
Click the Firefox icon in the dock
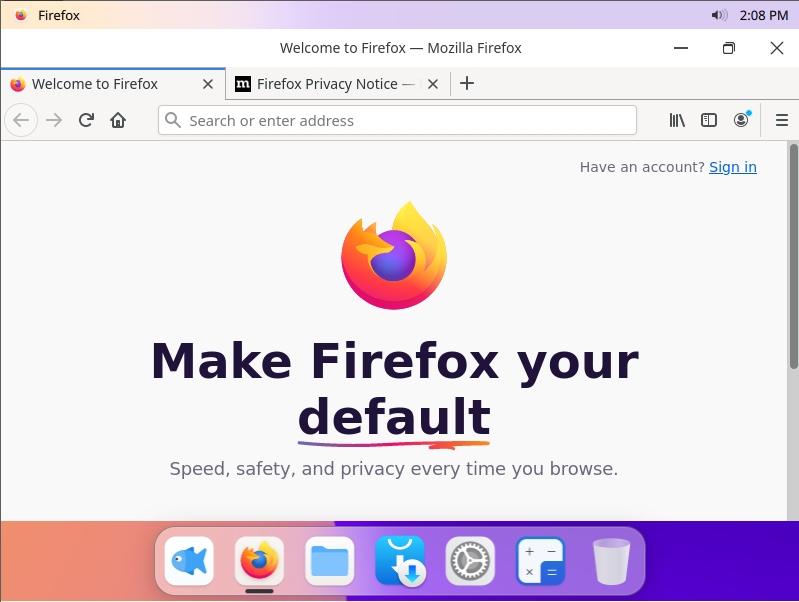tap(259, 561)
